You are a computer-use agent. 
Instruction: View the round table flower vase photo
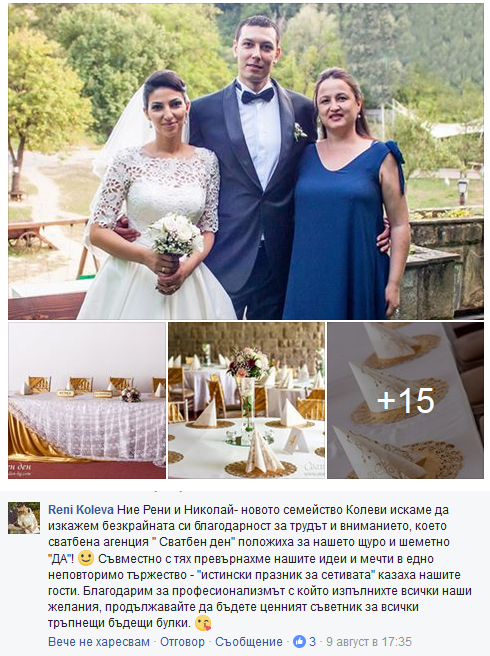(246, 400)
